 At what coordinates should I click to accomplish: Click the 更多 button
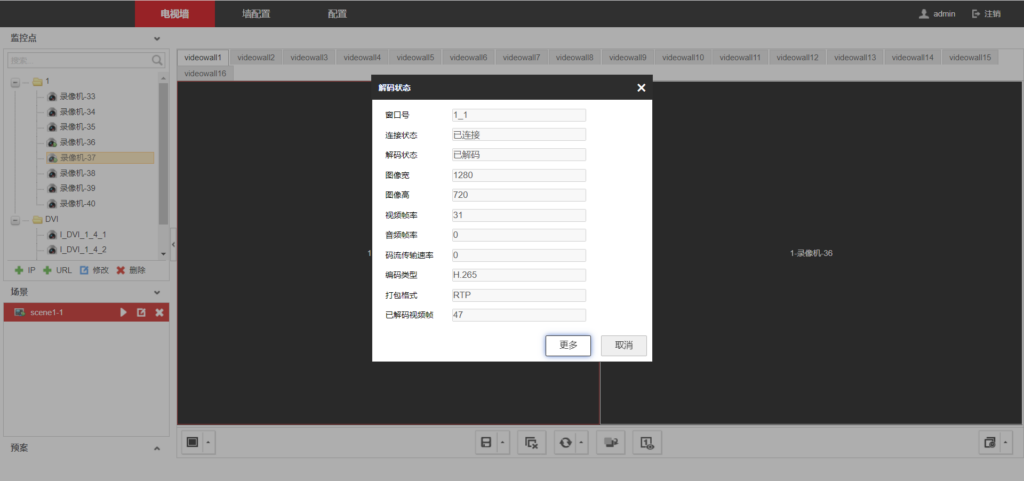(x=568, y=345)
